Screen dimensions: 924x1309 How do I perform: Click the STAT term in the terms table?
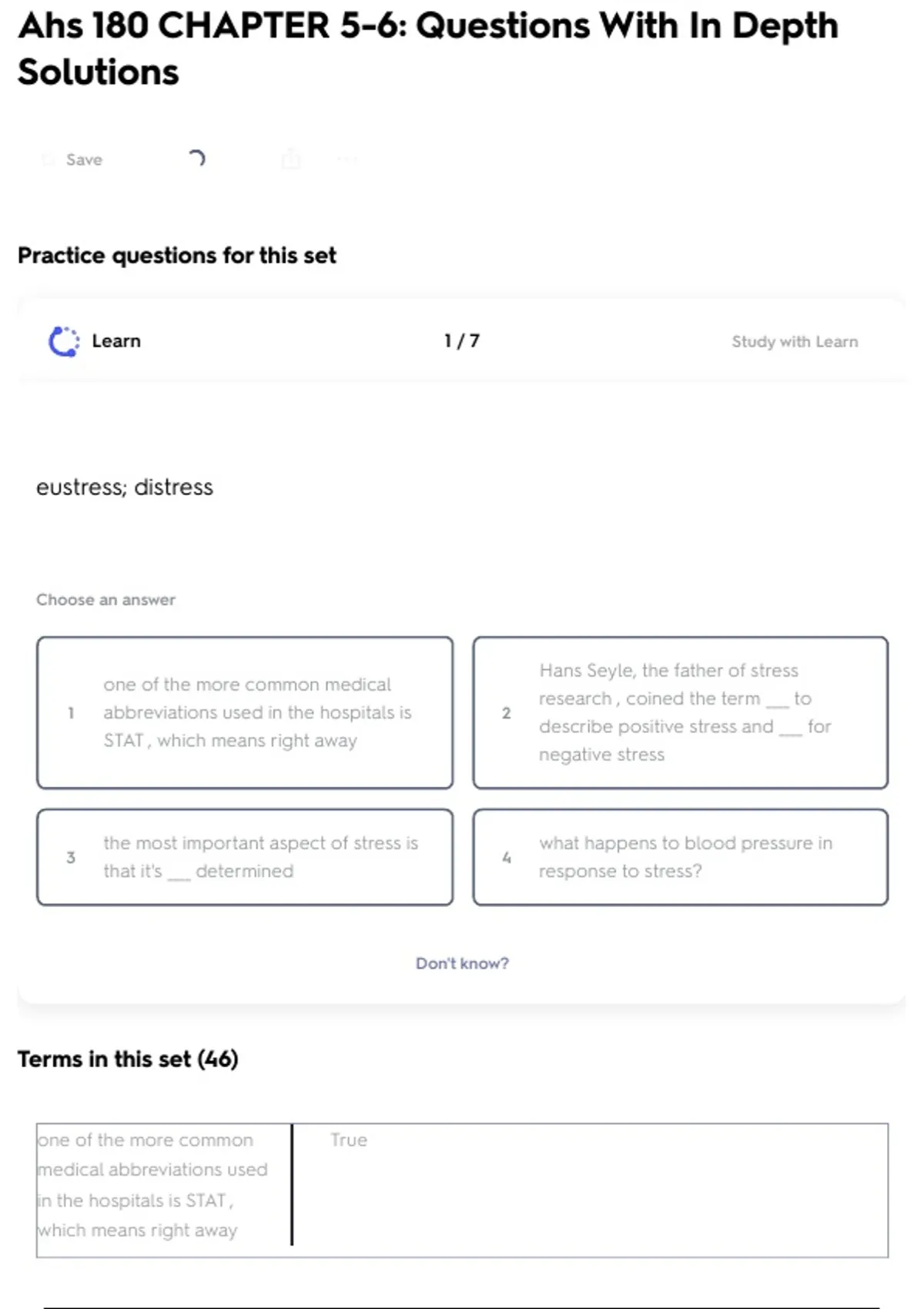pyautogui.click(x=154, y=1184)
